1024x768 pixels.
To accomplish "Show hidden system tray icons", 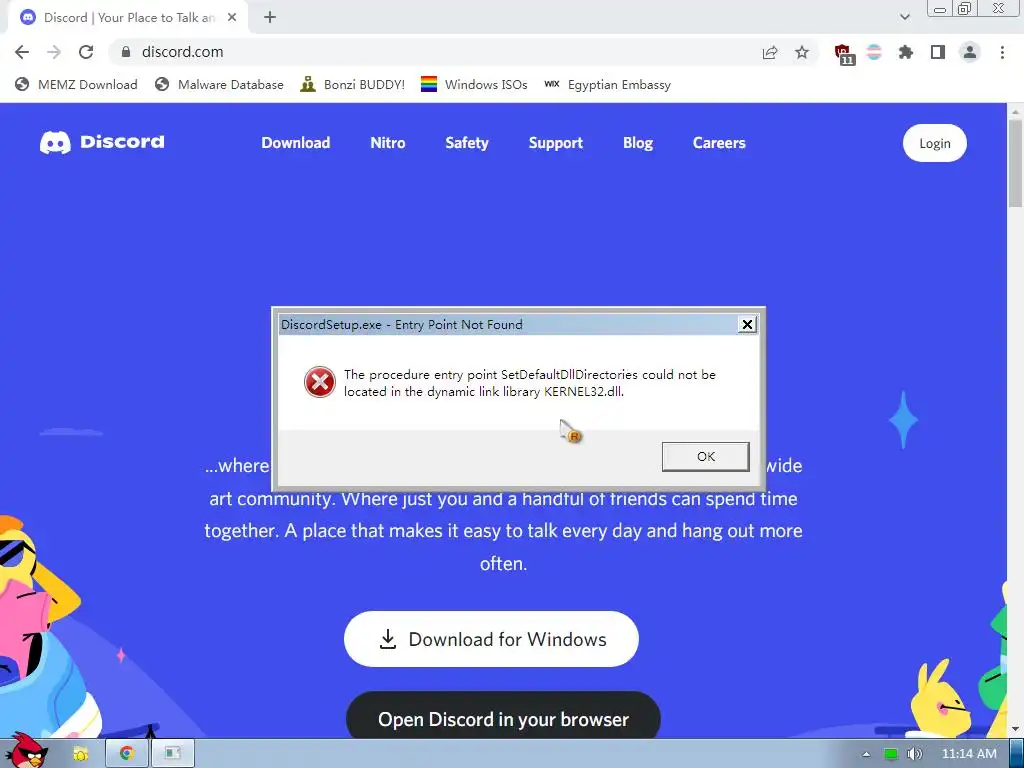I will click(x=866, y=754).
